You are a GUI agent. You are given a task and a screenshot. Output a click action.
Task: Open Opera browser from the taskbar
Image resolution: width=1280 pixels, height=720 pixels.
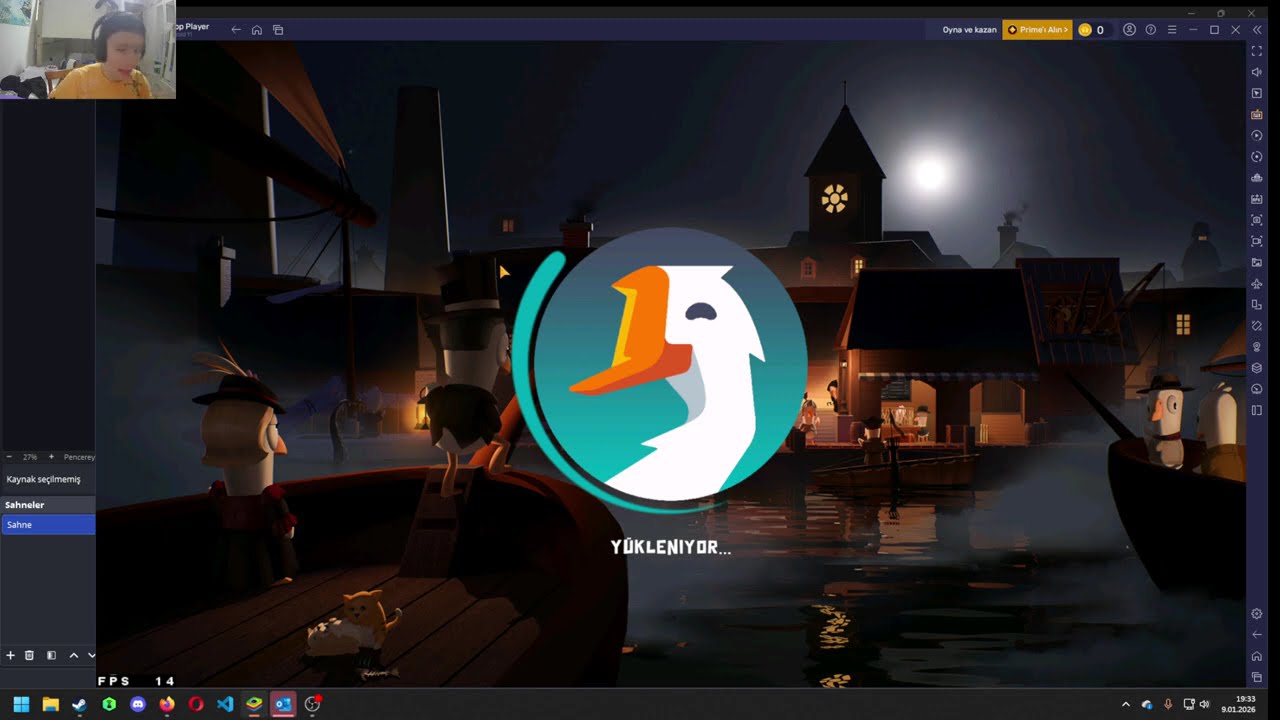point(196,704)
